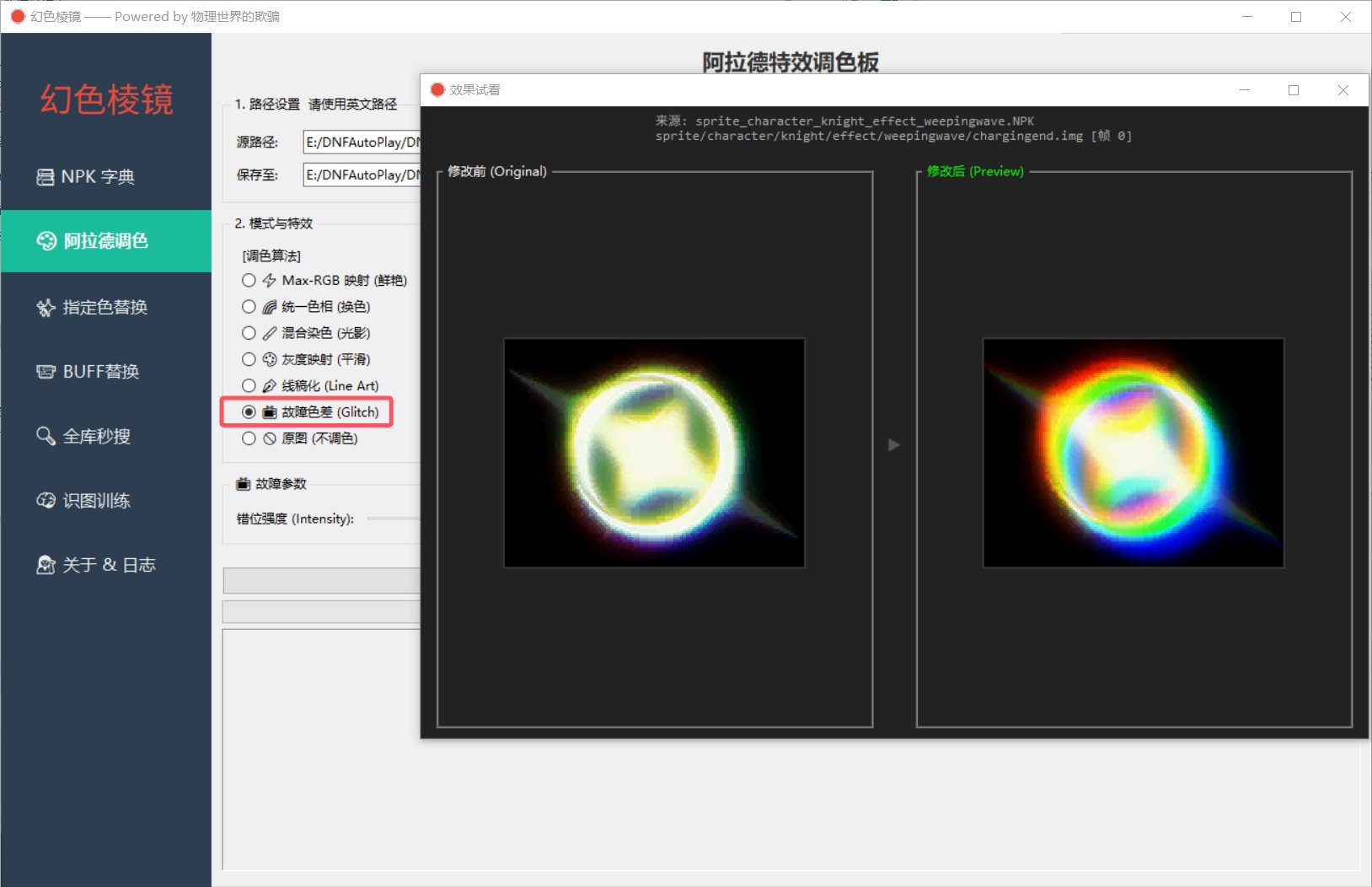Viewport: 1372px width, 887px height.
Task: Select the Max-RGB 映射 (鲜艳) radio button
Action: click(249, 280)
